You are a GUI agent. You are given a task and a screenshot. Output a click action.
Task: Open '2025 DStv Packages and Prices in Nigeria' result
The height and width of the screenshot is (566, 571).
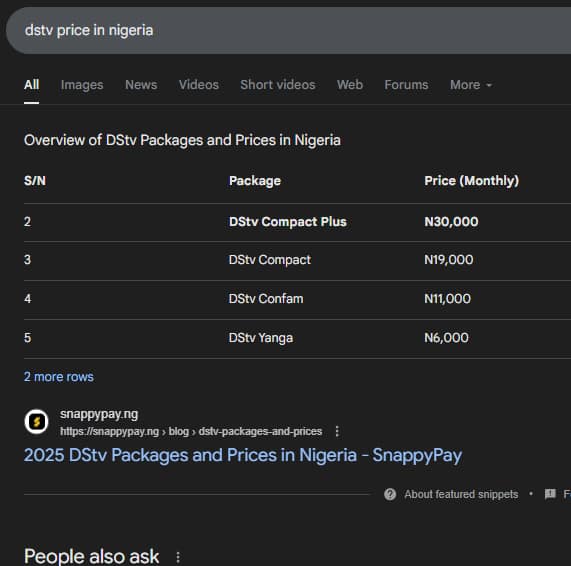tap(243, 455)
